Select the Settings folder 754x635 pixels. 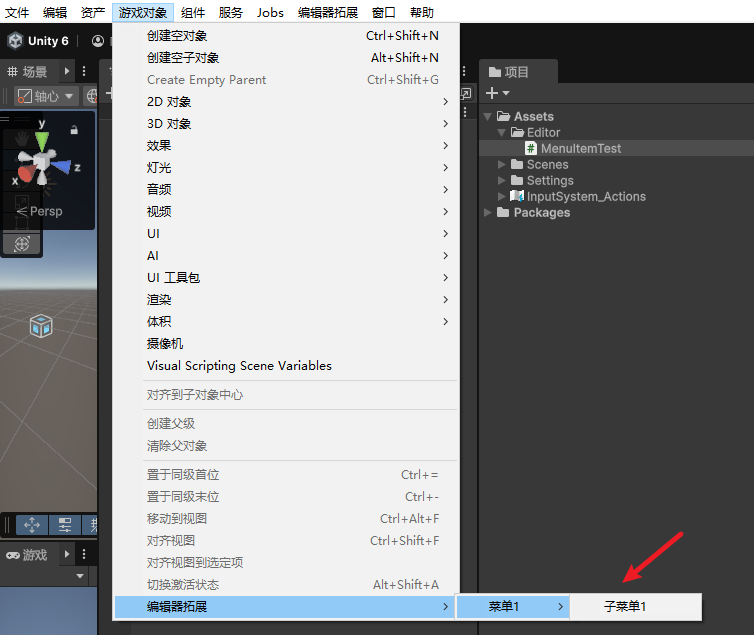point(542,180)
